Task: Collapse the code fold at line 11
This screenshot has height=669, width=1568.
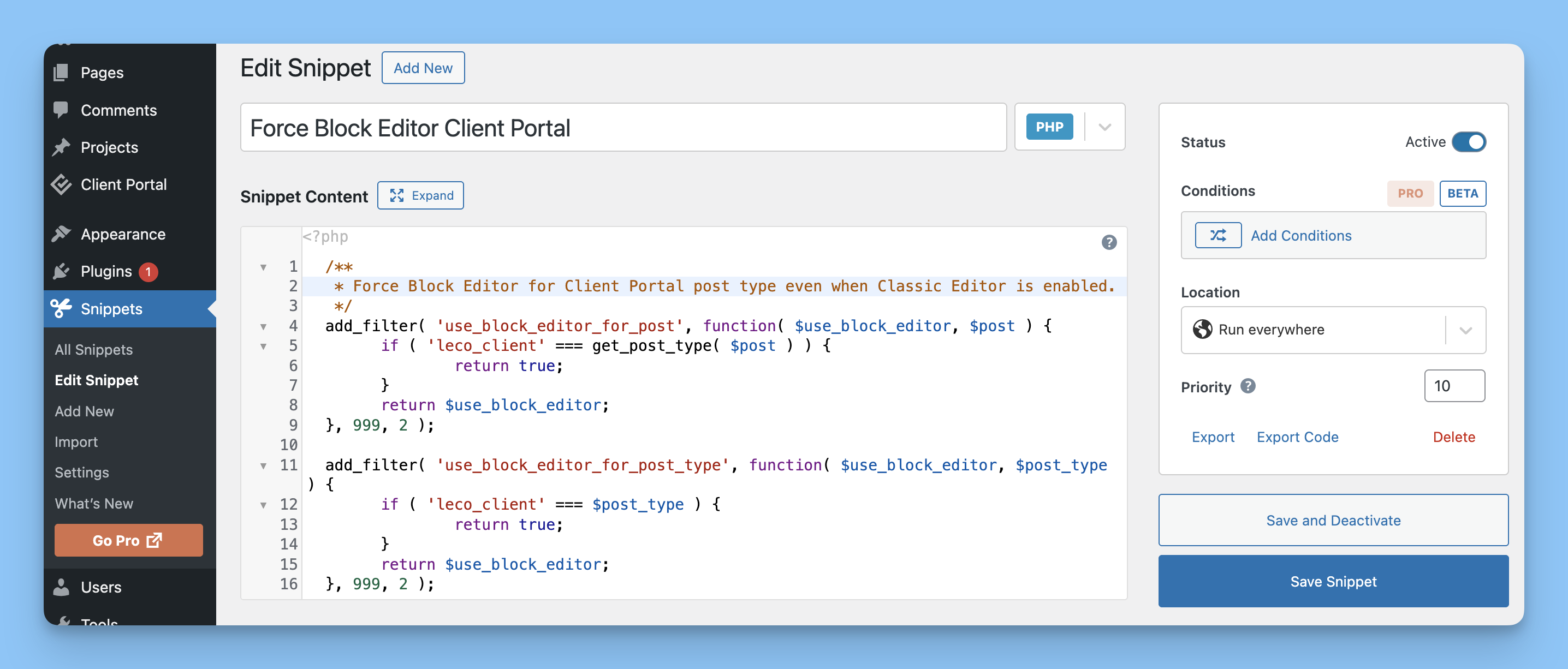Action: click(x=264, y=466)
